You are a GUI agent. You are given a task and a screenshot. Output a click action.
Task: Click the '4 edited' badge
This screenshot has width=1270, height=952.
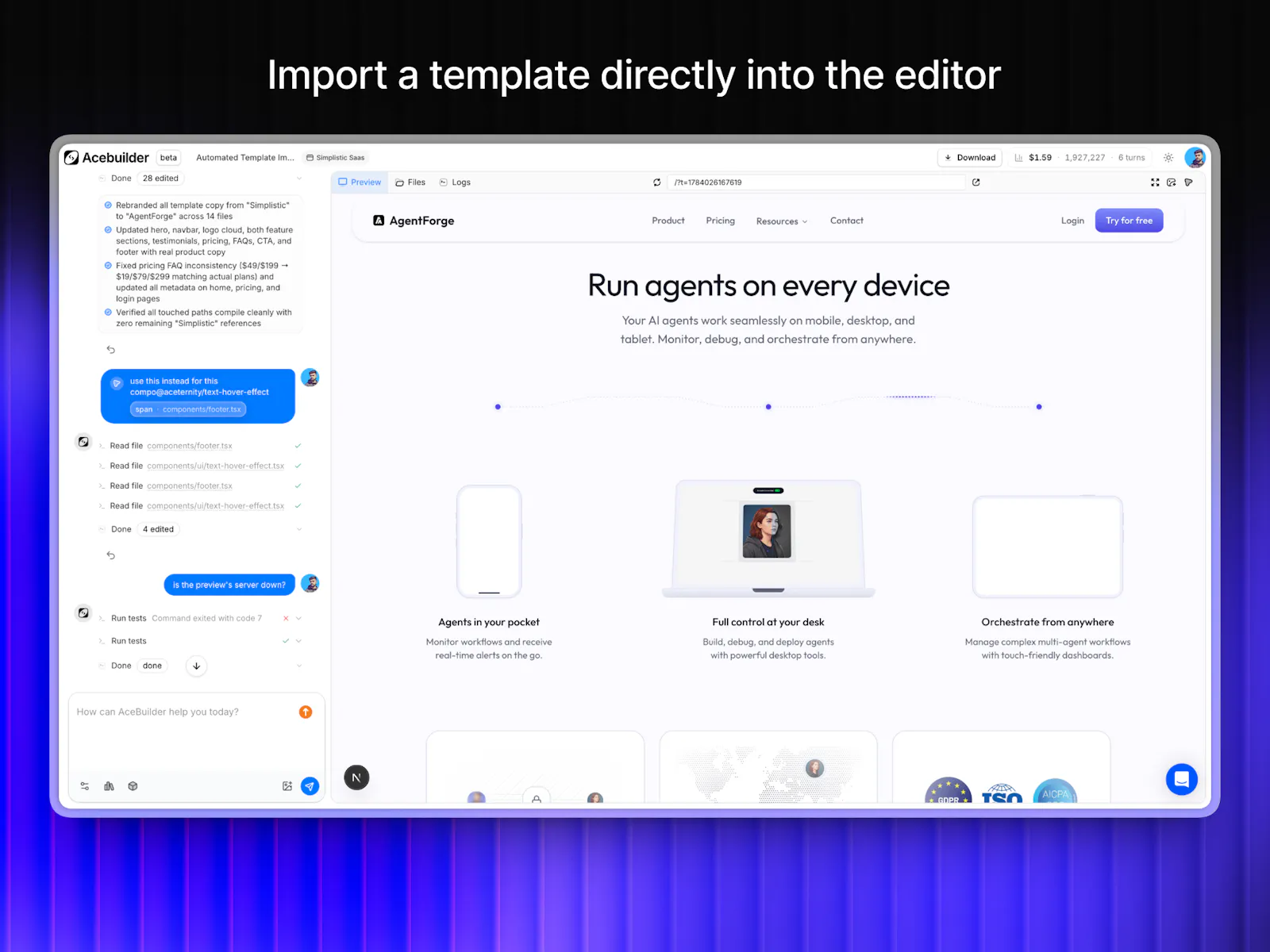click(158, 529)
